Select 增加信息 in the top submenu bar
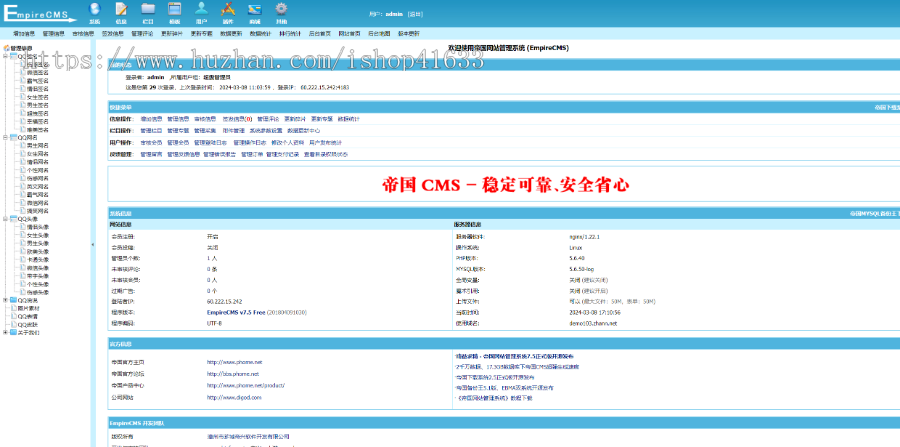 24,34
